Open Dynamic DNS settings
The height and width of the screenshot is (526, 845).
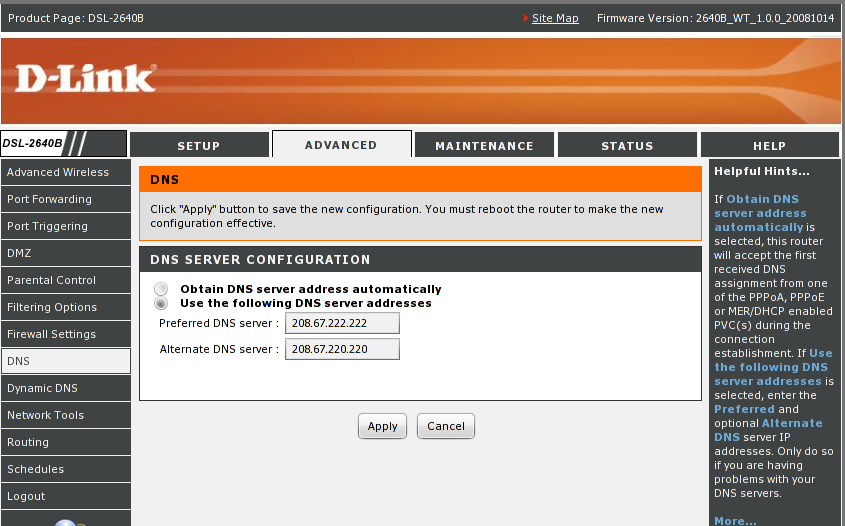click(x=66, y=388)
